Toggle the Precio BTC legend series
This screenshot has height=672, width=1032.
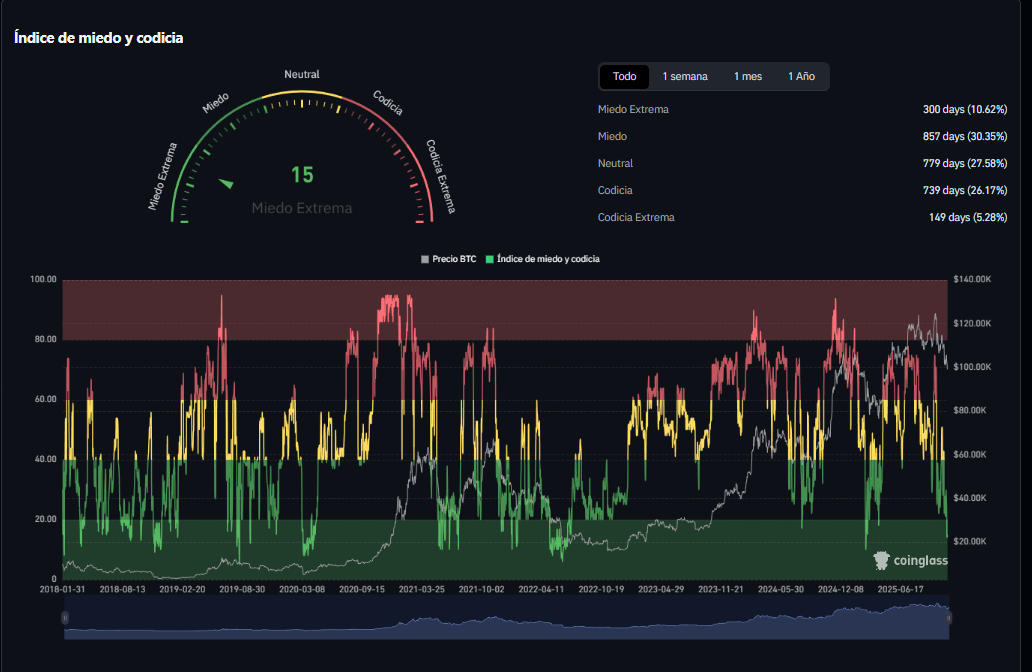point(452,259)
